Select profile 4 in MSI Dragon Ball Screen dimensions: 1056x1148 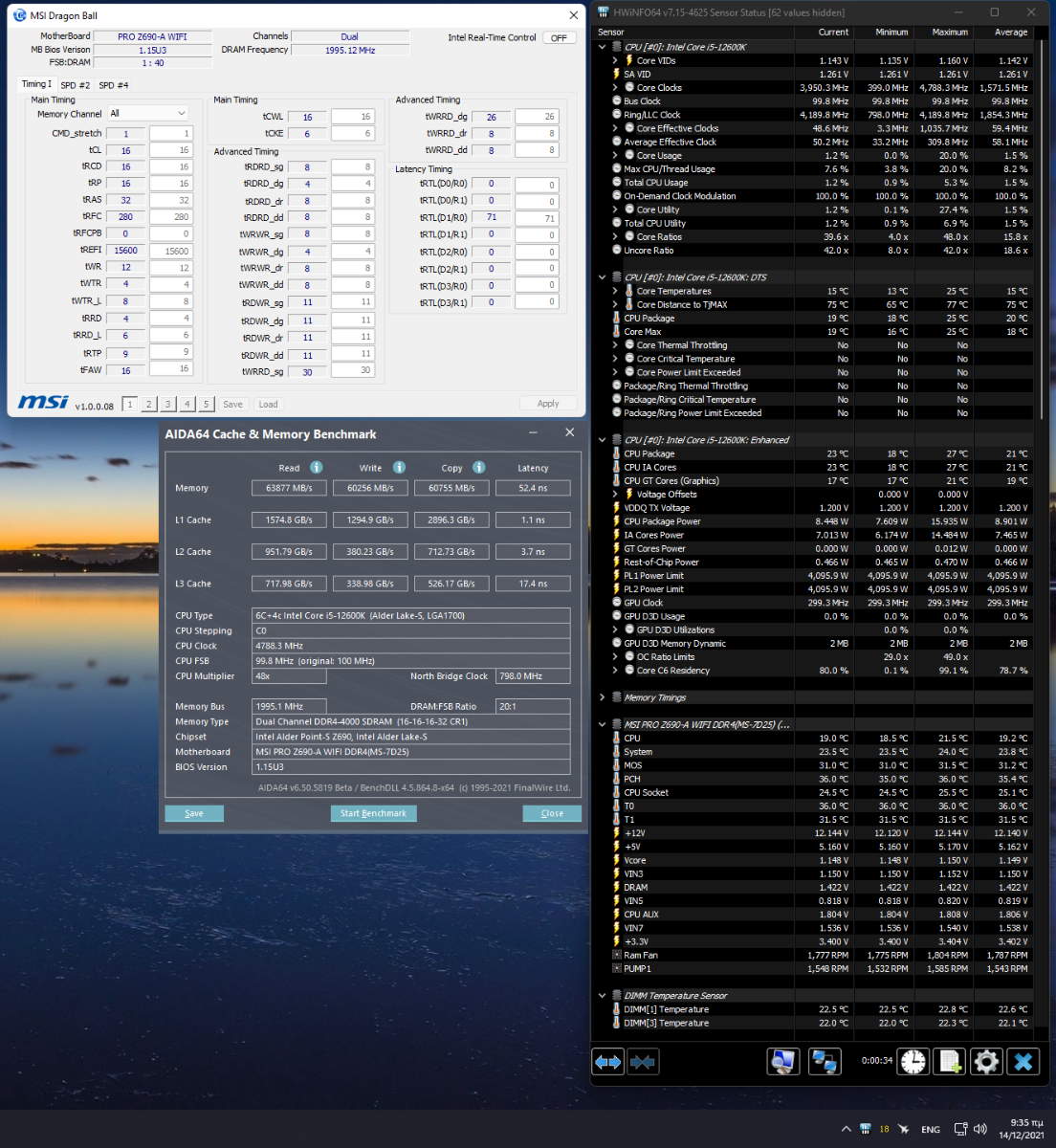(x=187, y=405)
